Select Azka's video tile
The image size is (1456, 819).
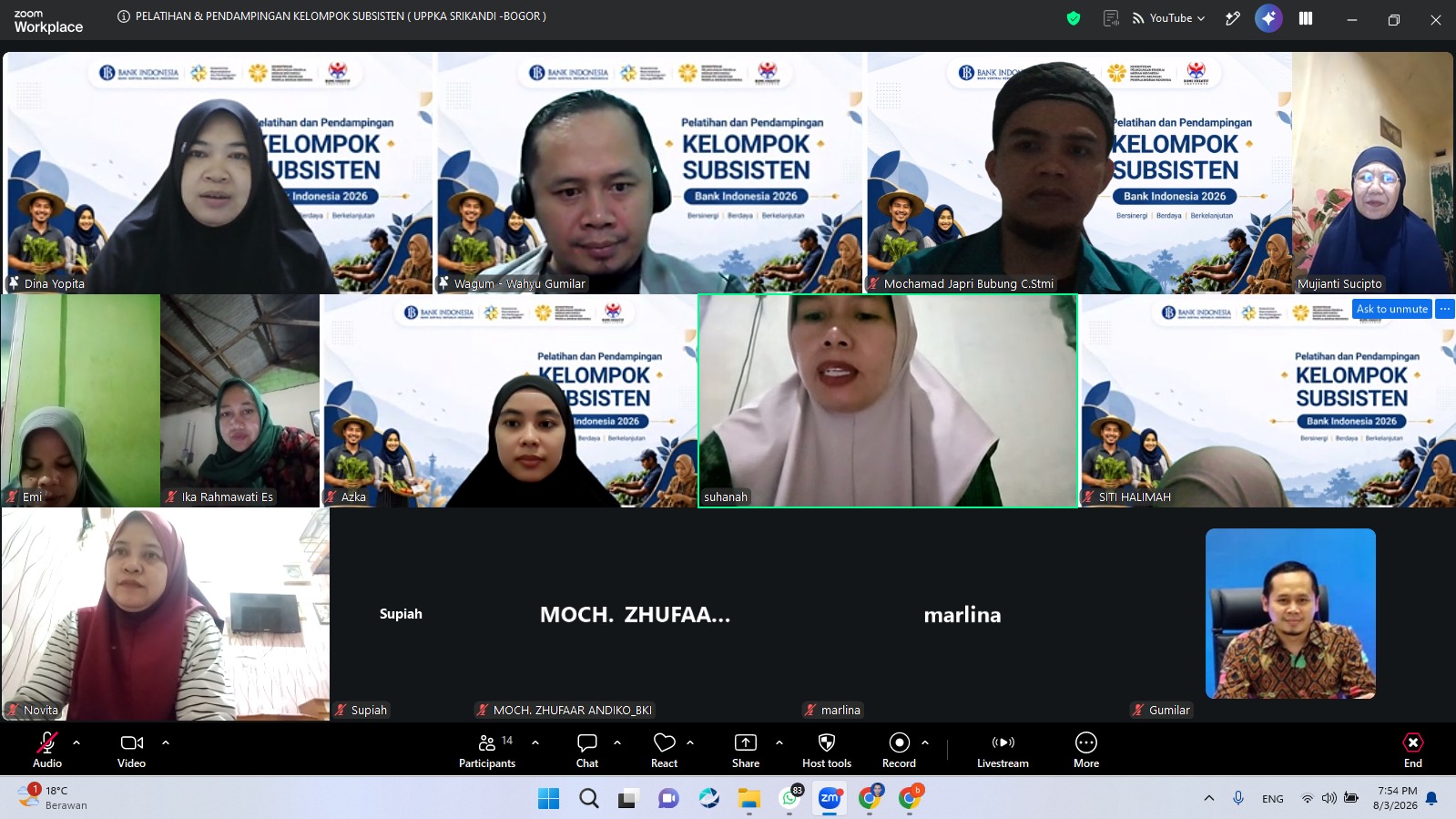coord(510,401)
